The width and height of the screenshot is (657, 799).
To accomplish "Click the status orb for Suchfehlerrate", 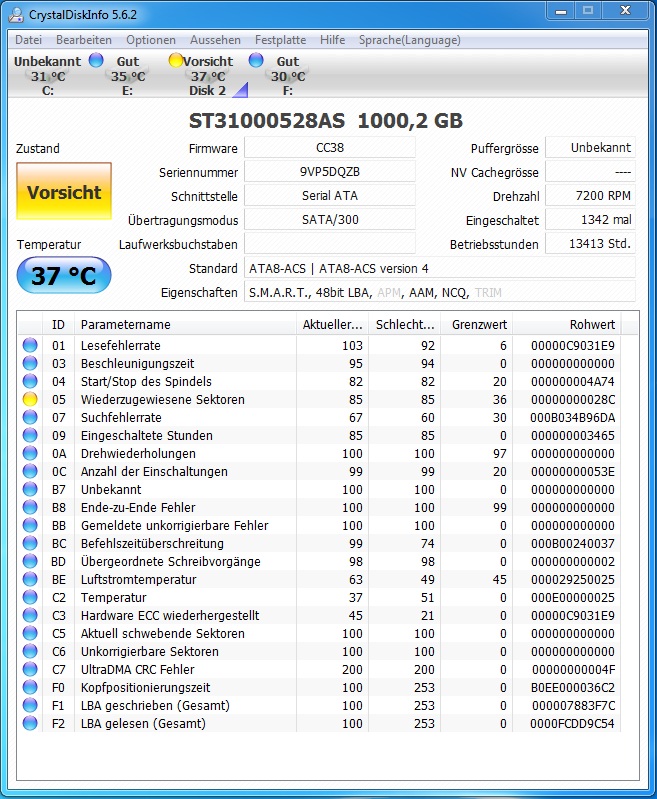I will coord(30,417).
